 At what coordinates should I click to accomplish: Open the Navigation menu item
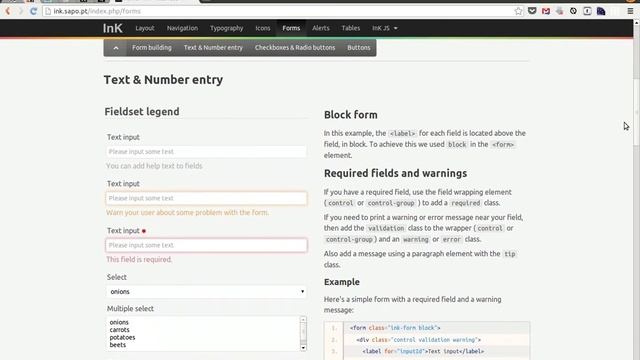pos(182,28)
